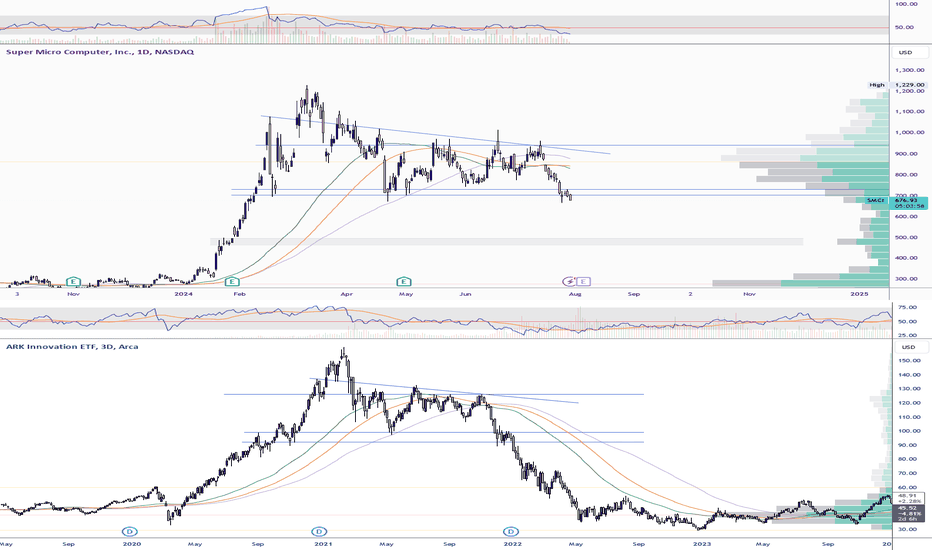The image size is (932, 550).
Task: Click the Feb label on the time axis
Action: click(239, 294)
